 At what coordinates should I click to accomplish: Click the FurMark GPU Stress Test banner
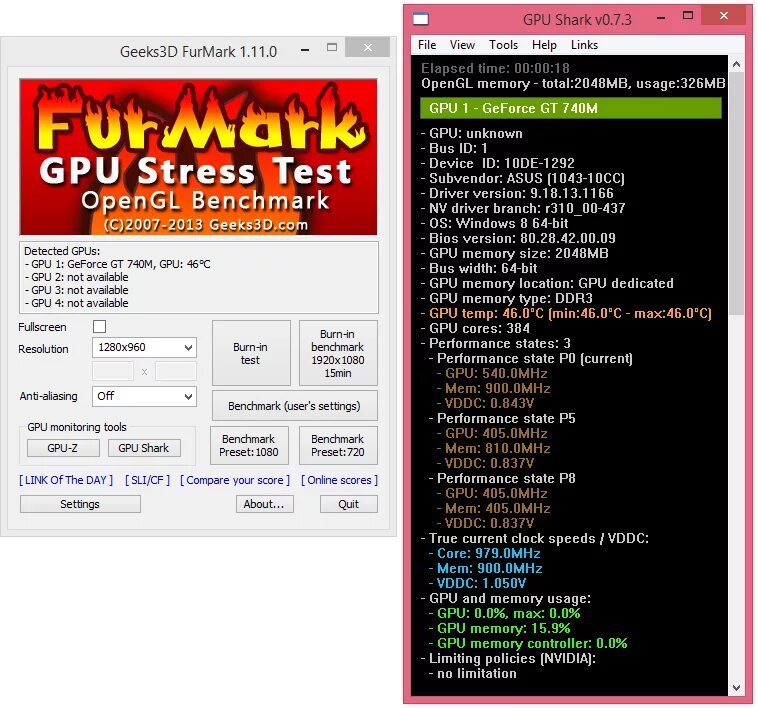(x=198, y=157)
